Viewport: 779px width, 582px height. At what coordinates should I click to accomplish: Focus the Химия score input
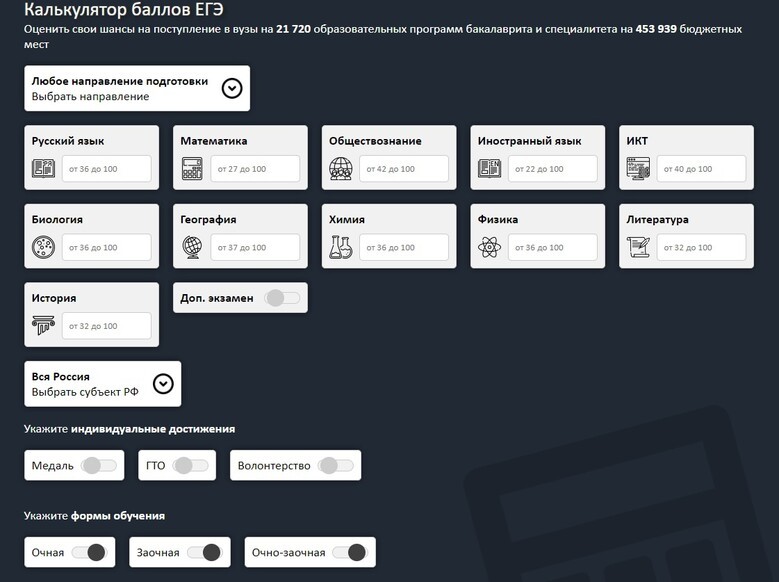[404, 247]
